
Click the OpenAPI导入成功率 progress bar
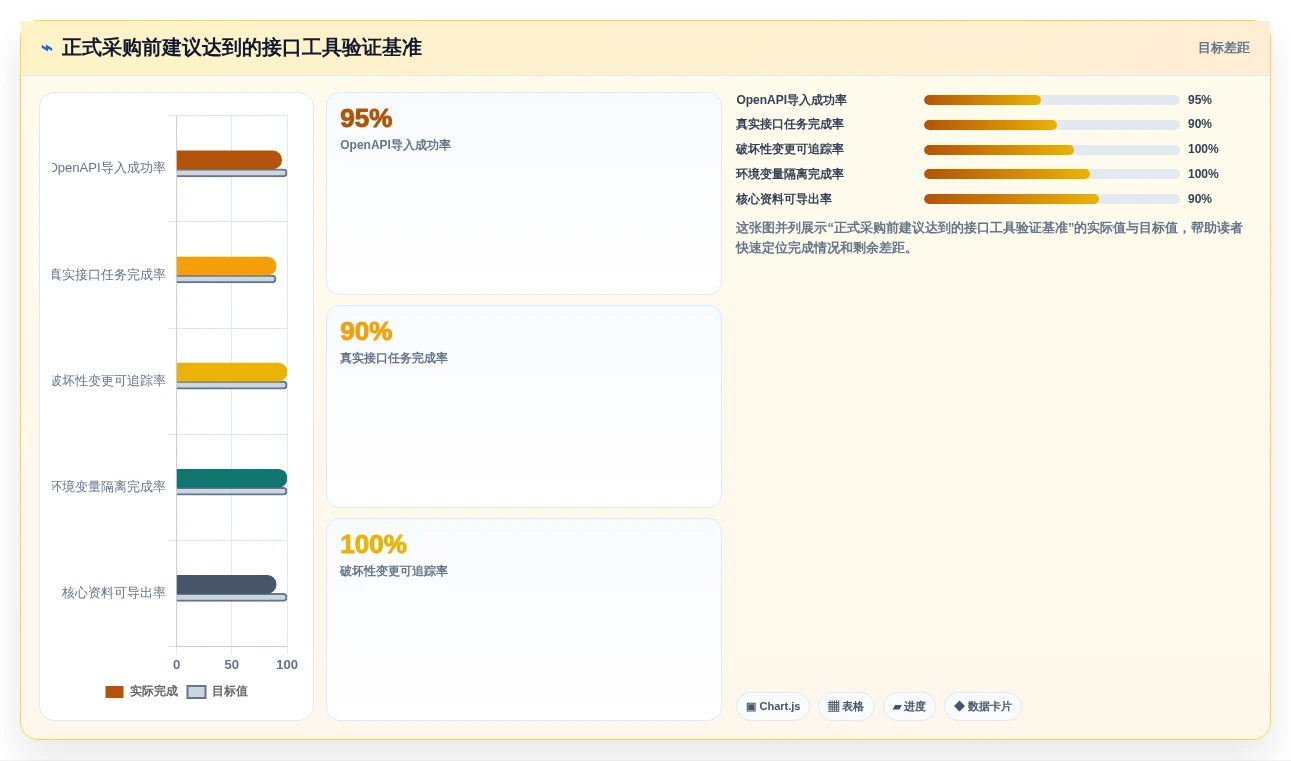pos(1052,100)
